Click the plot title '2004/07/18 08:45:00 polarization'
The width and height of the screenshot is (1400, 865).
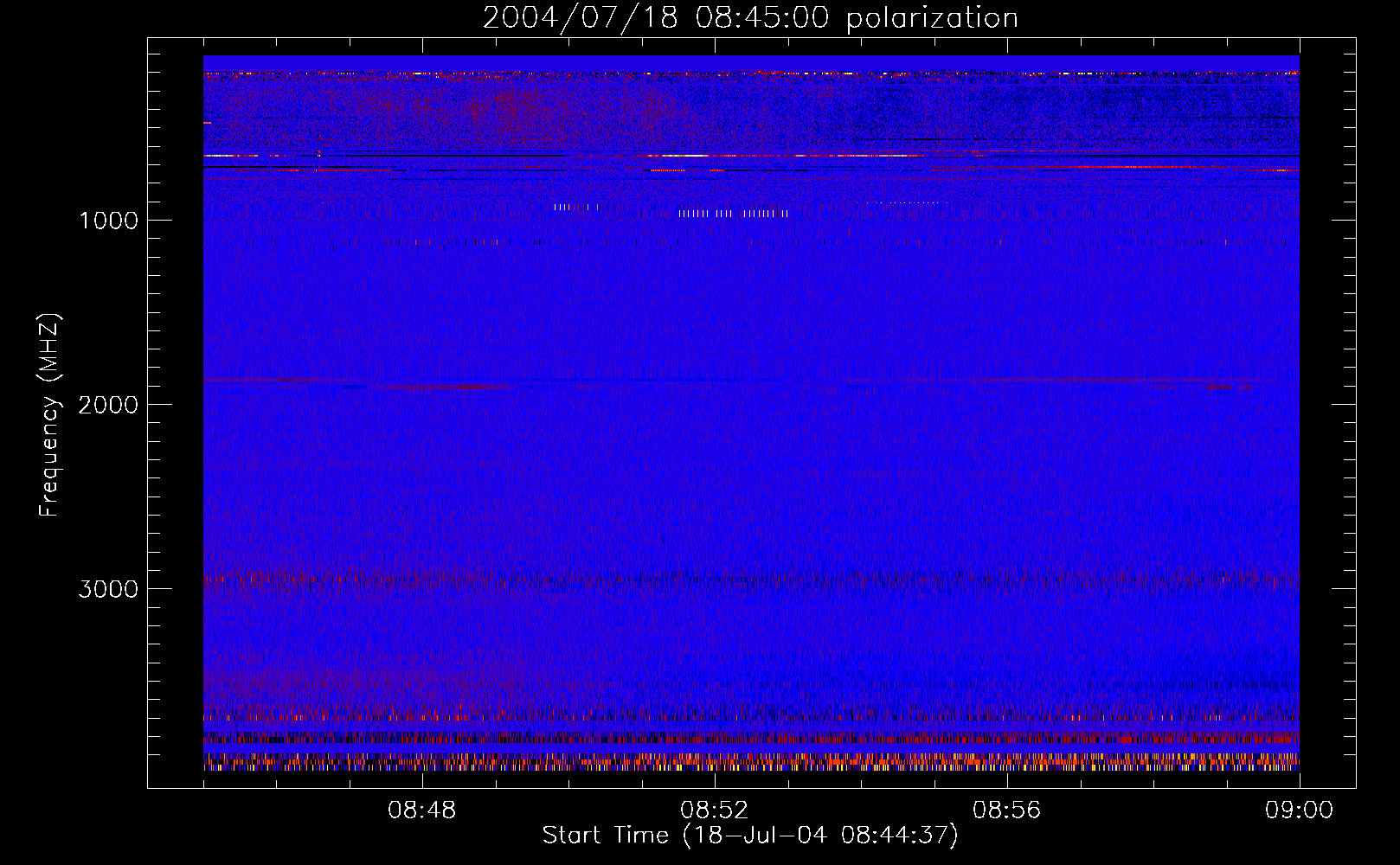coord(750,18)
